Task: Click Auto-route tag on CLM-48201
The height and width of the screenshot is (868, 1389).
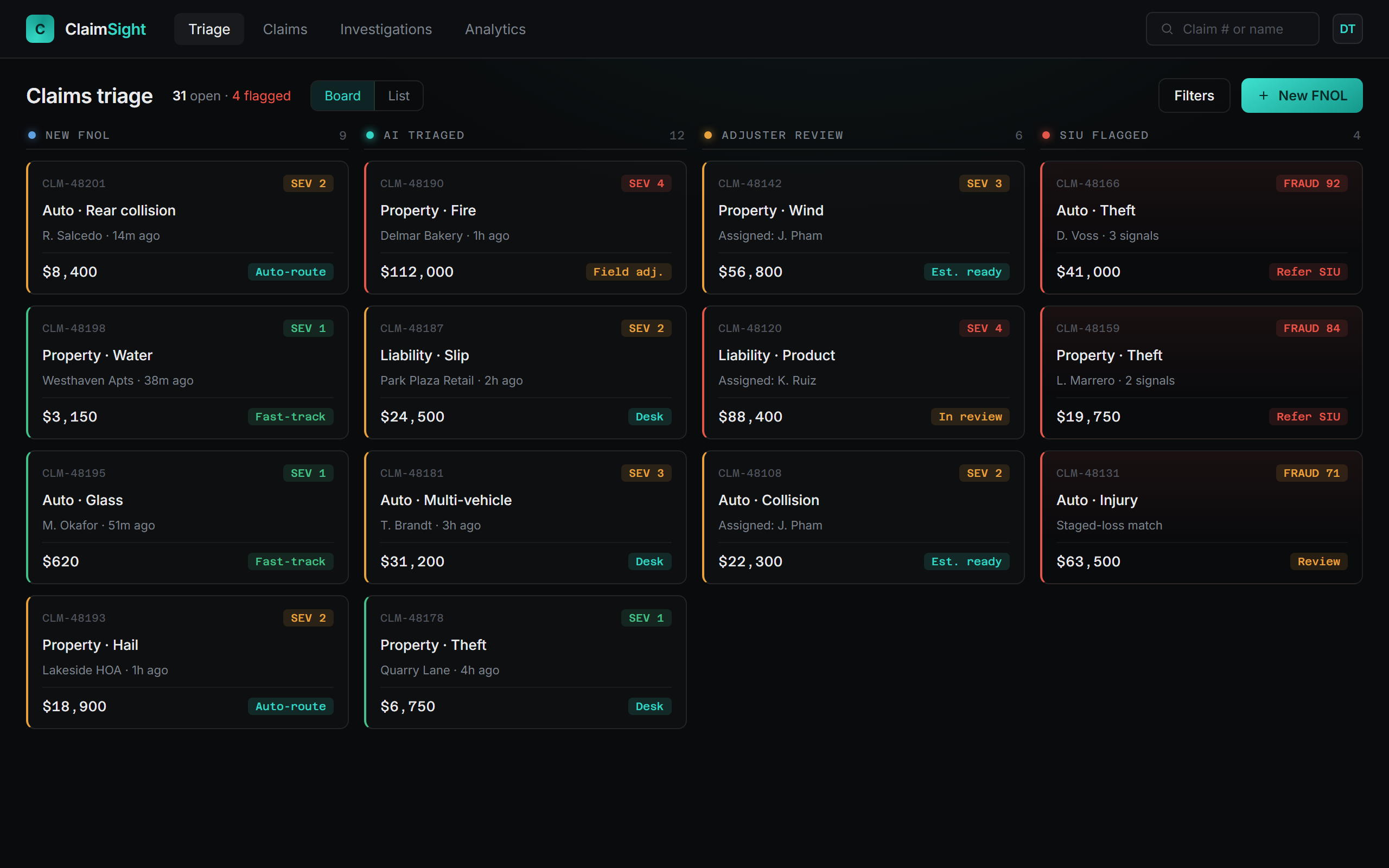Action: (x=290, y=272)
